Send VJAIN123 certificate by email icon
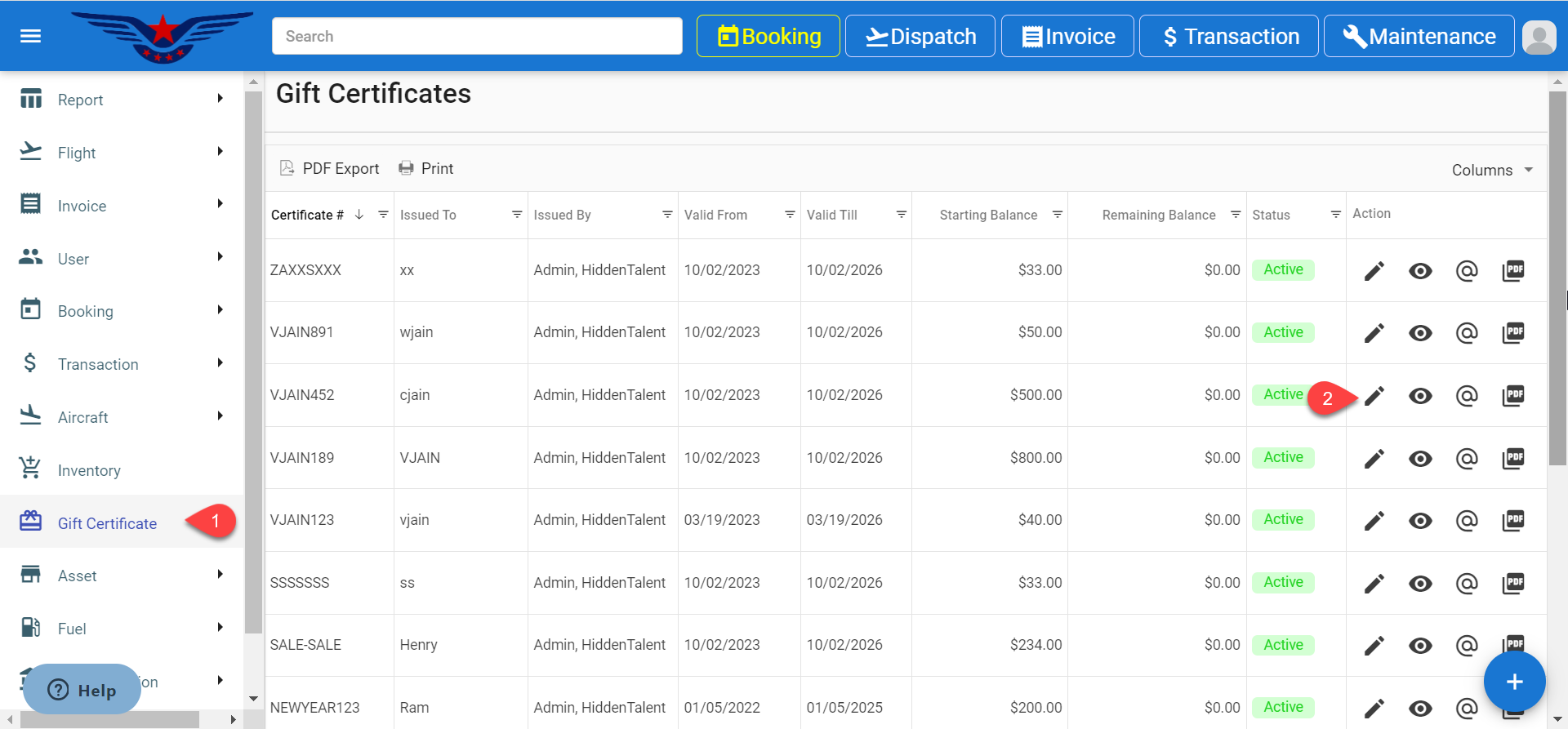Screen dimensions: 1568x729 1467,521
